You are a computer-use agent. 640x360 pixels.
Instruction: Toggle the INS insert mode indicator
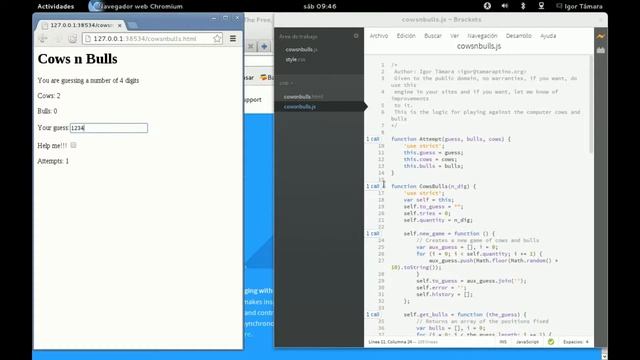(503, 342)
